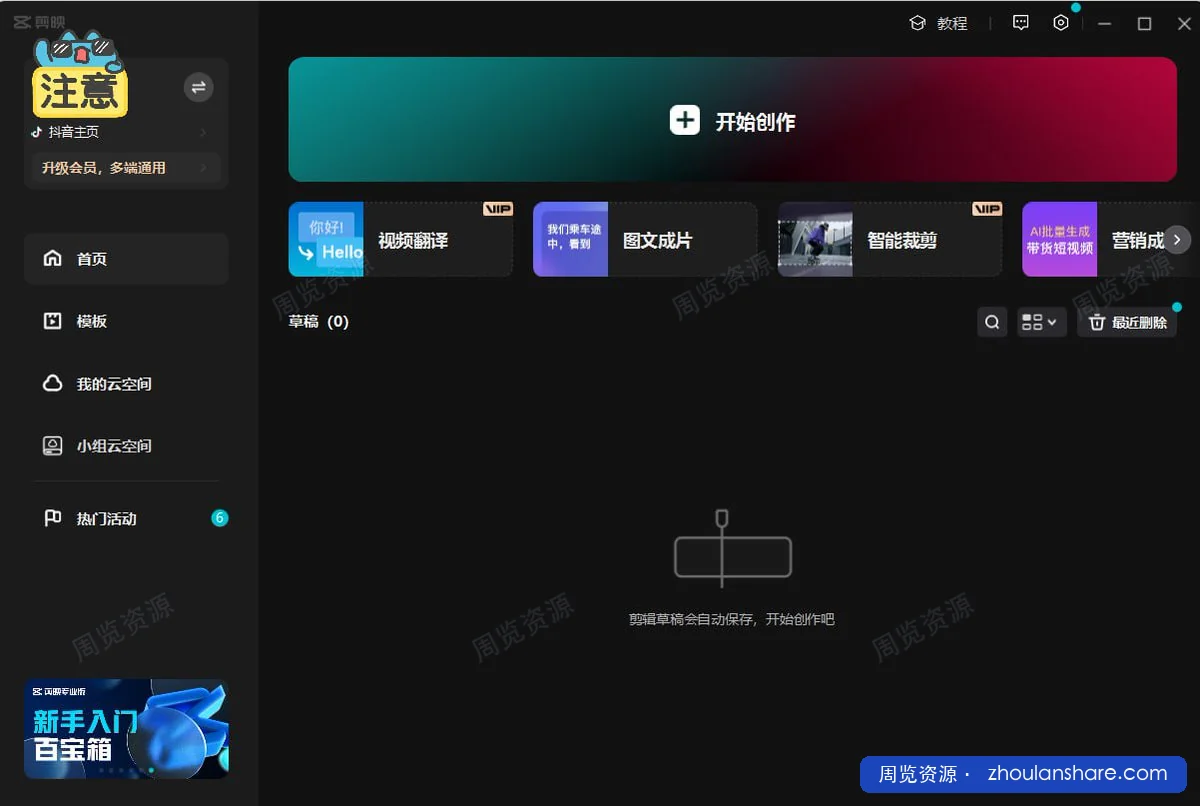Click the cloud icon for 我的云空间
This screenshot has width=1200, height=806.
(x=53, y=384)
